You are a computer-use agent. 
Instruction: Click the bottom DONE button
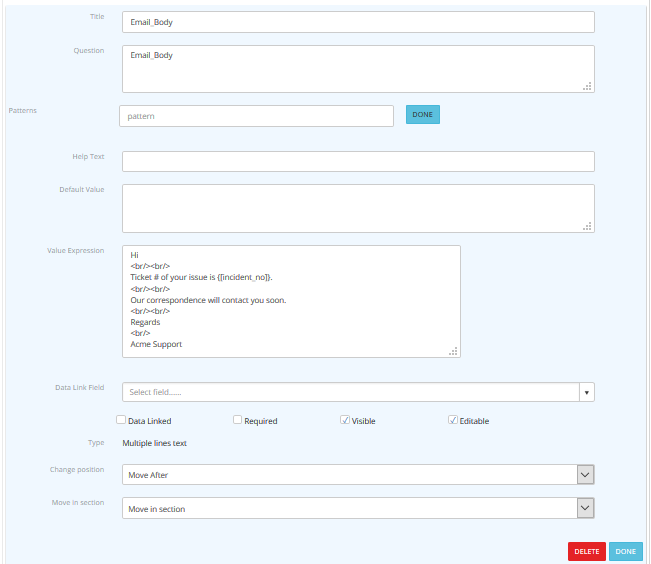coord(626,552)
